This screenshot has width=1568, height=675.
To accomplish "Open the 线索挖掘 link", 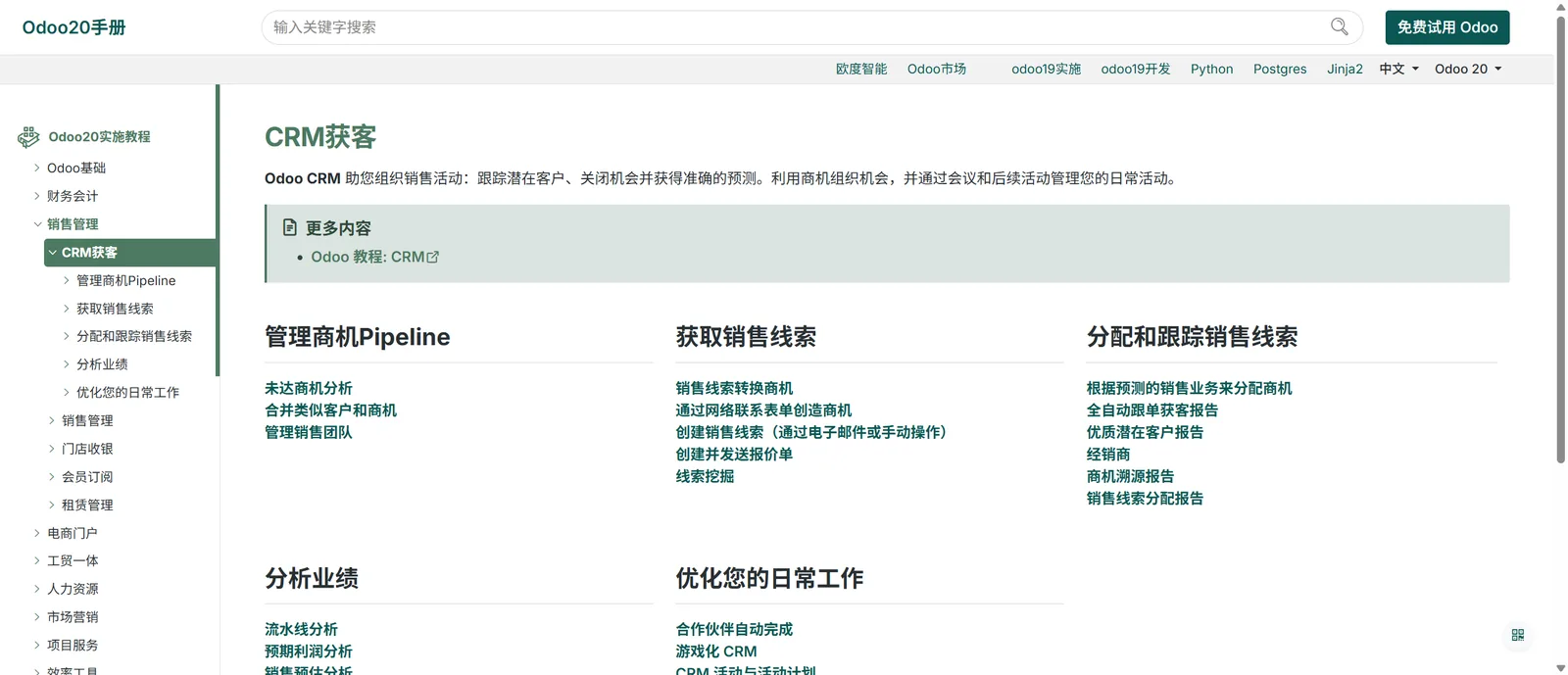I will click(705, 476).
